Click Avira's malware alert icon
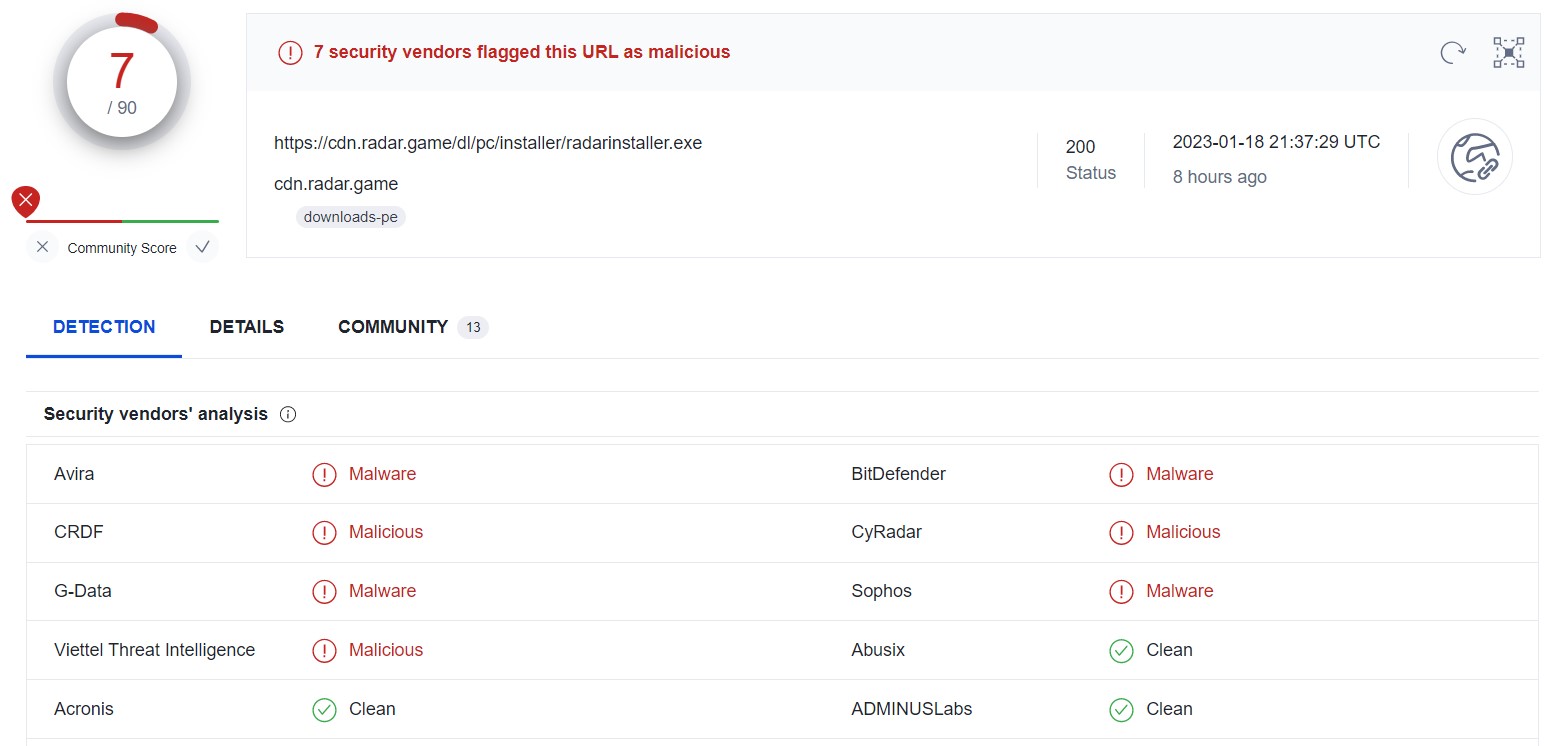1558x746 pixels. pos(324,474)
